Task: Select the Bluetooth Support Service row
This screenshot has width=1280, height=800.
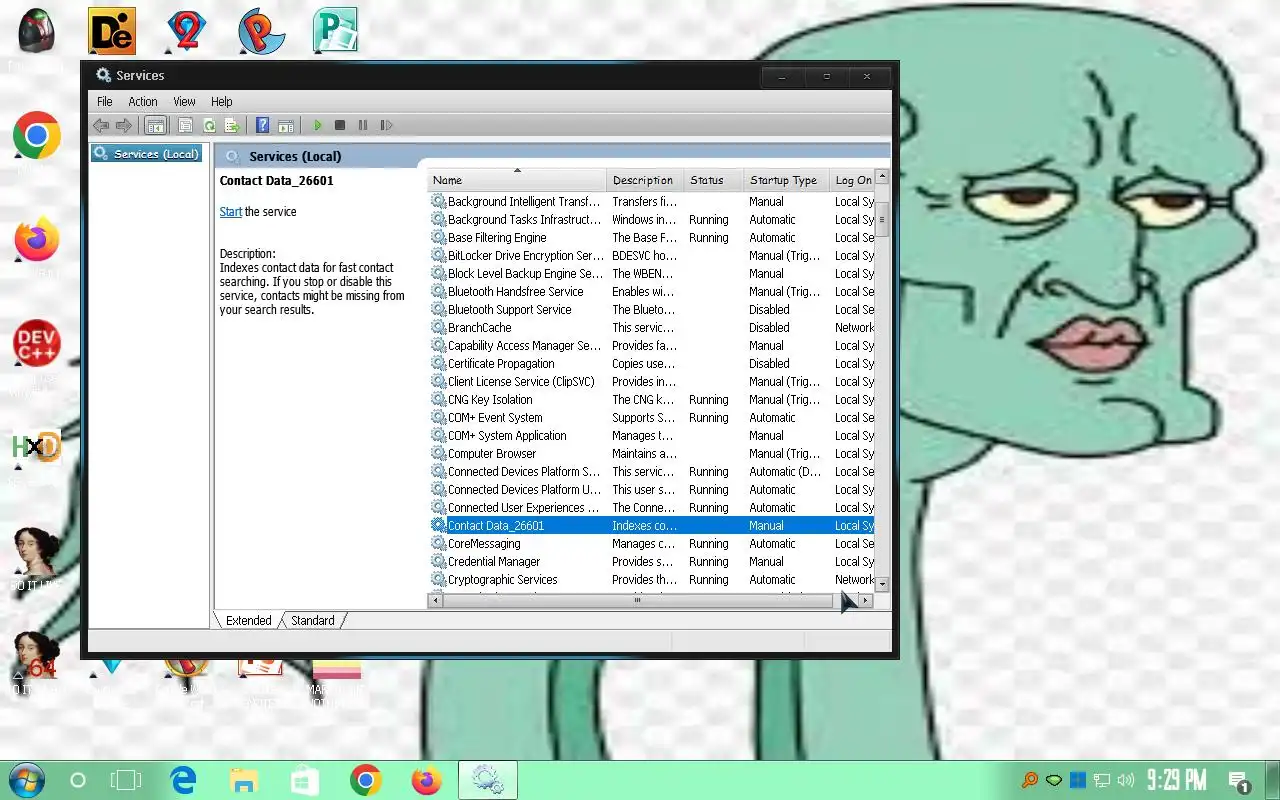Action: coord(652,310)
